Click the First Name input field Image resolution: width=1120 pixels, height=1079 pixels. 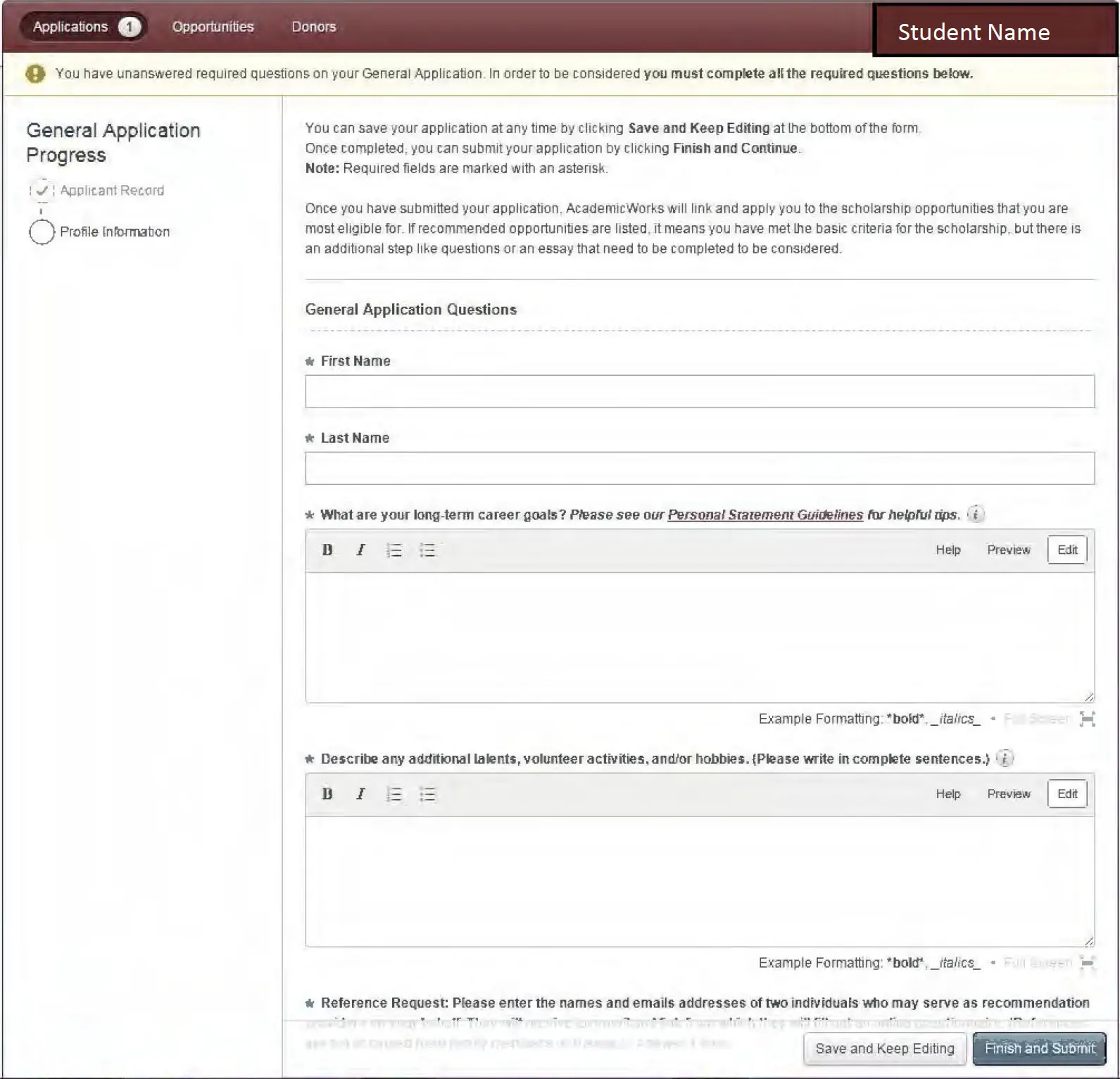pyautogui.click(x=700, y=391)
